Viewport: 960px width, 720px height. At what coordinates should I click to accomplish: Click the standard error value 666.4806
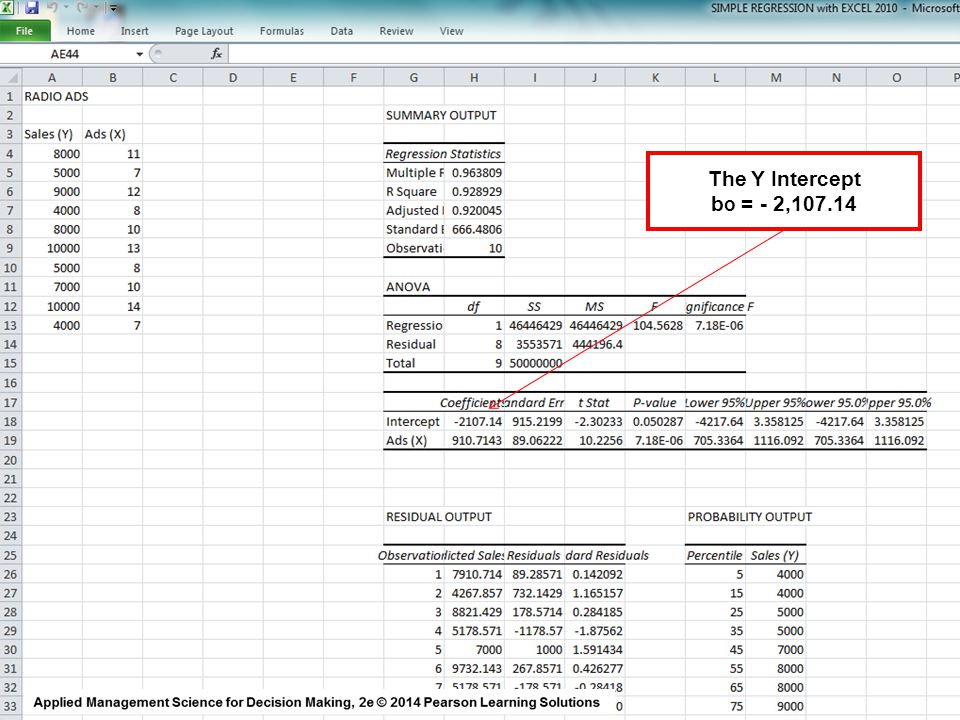coord(474,230)
